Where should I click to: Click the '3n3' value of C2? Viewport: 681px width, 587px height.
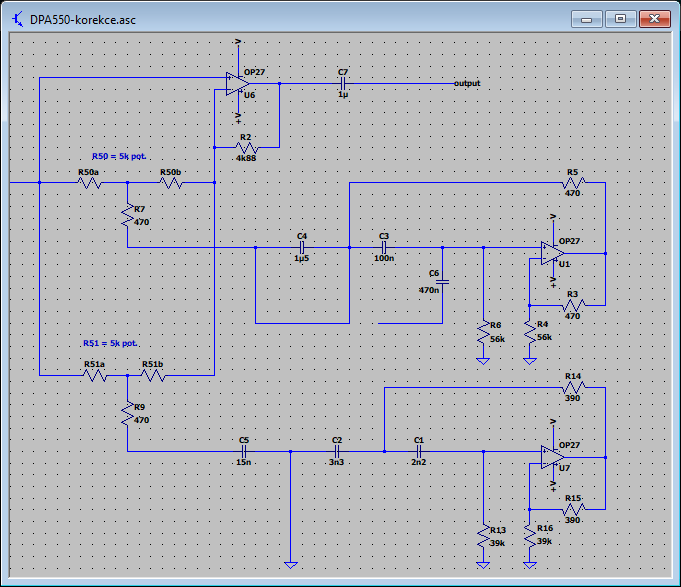coord(337,462)
